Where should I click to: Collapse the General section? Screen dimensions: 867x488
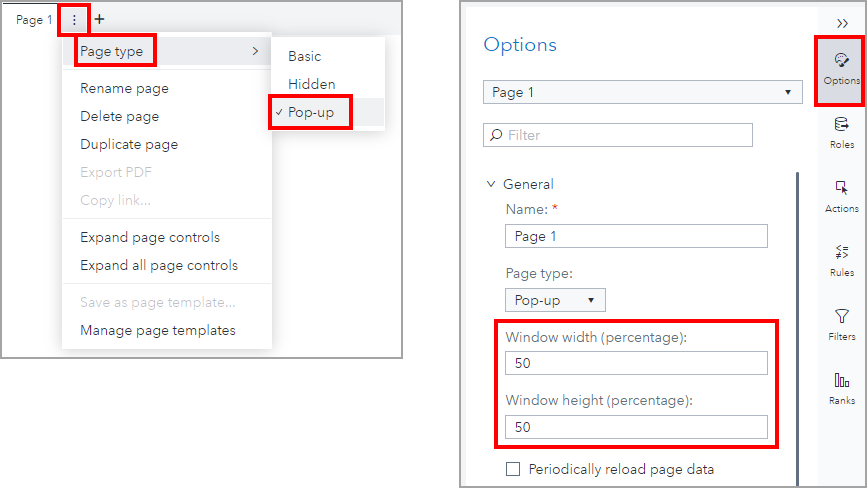491,184
